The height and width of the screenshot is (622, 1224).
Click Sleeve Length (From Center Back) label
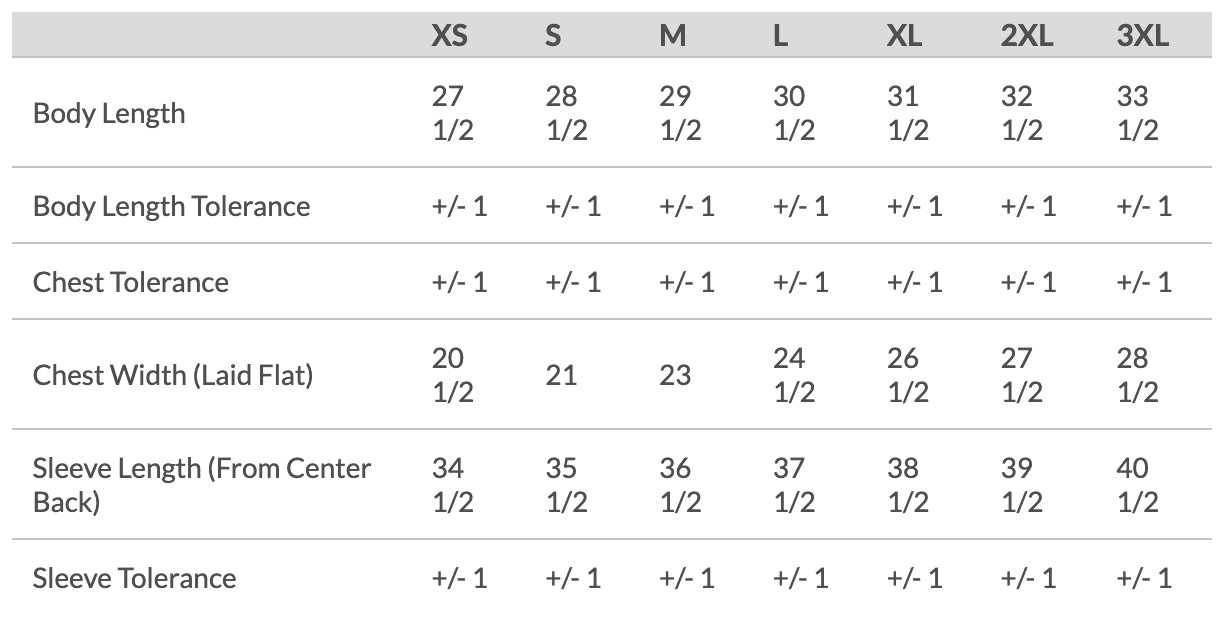click(x=201, y=485)
